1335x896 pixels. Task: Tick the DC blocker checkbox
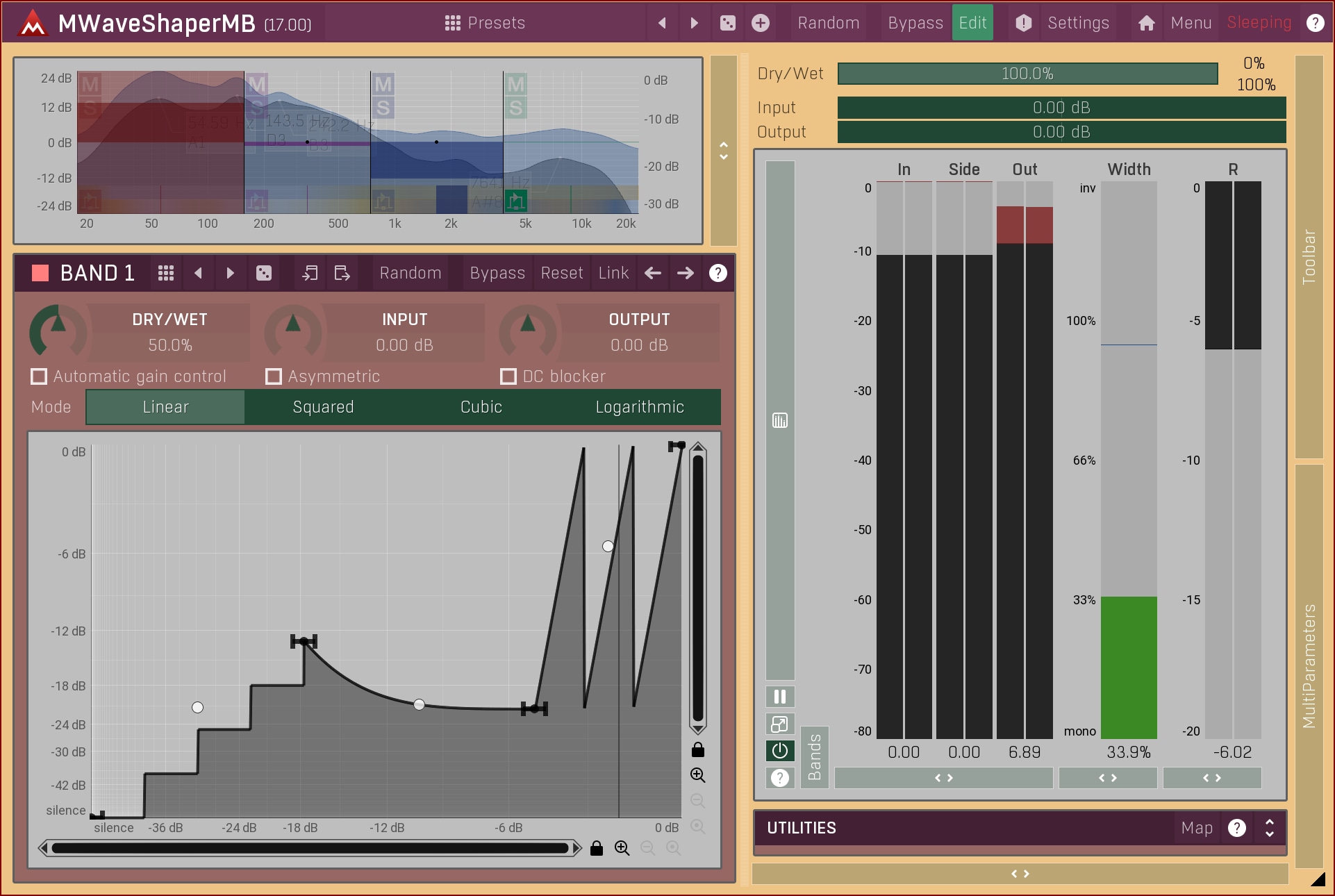508,376
